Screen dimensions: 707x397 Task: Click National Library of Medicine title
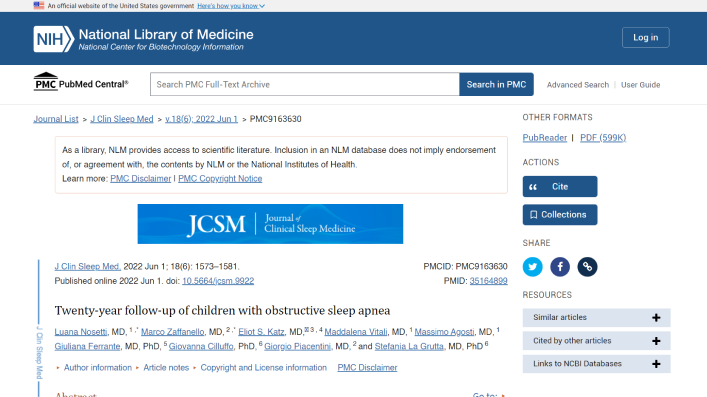(x=166, y=34)
